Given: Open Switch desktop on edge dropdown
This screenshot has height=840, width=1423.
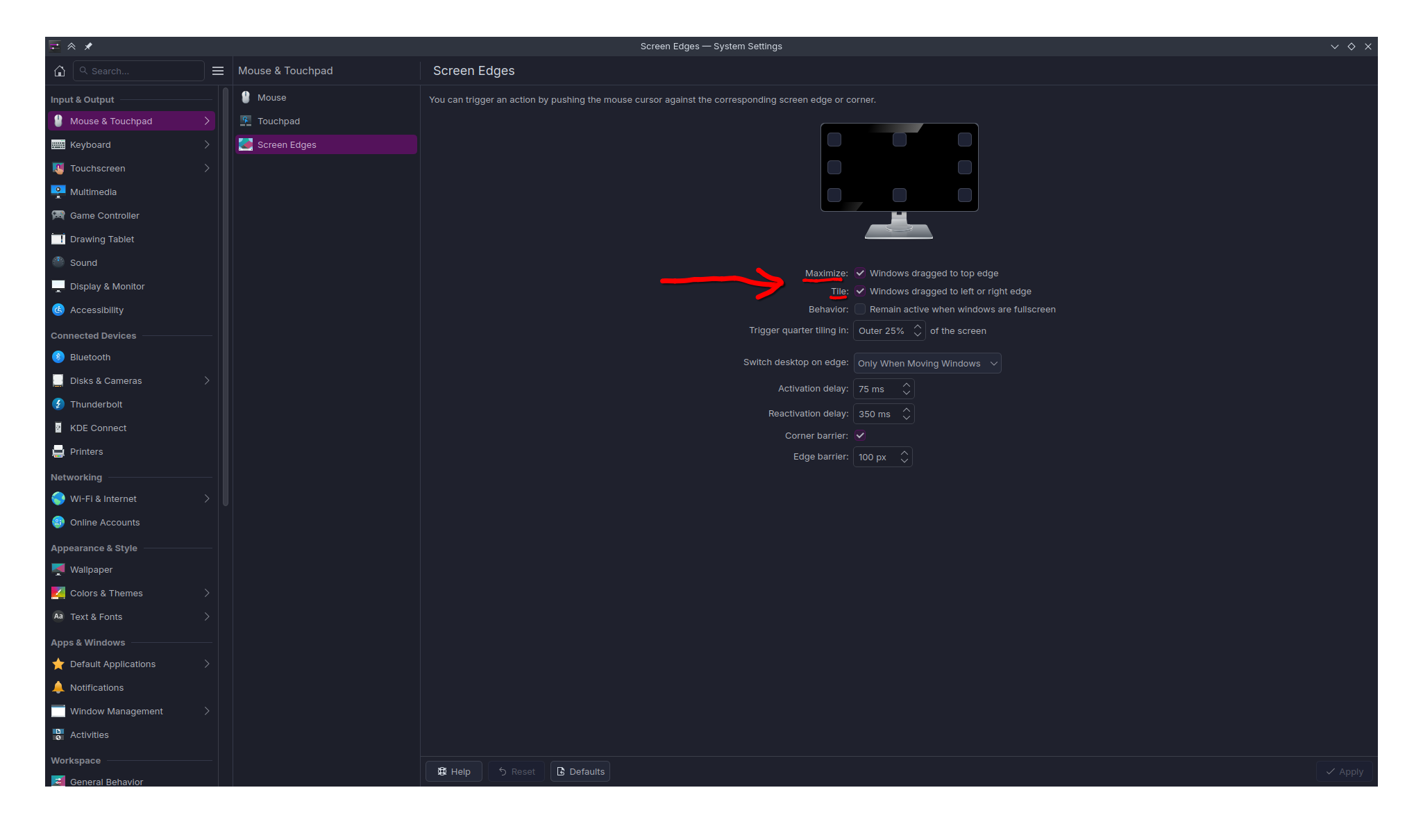Looking at the screenshot, I should (927, 363).
